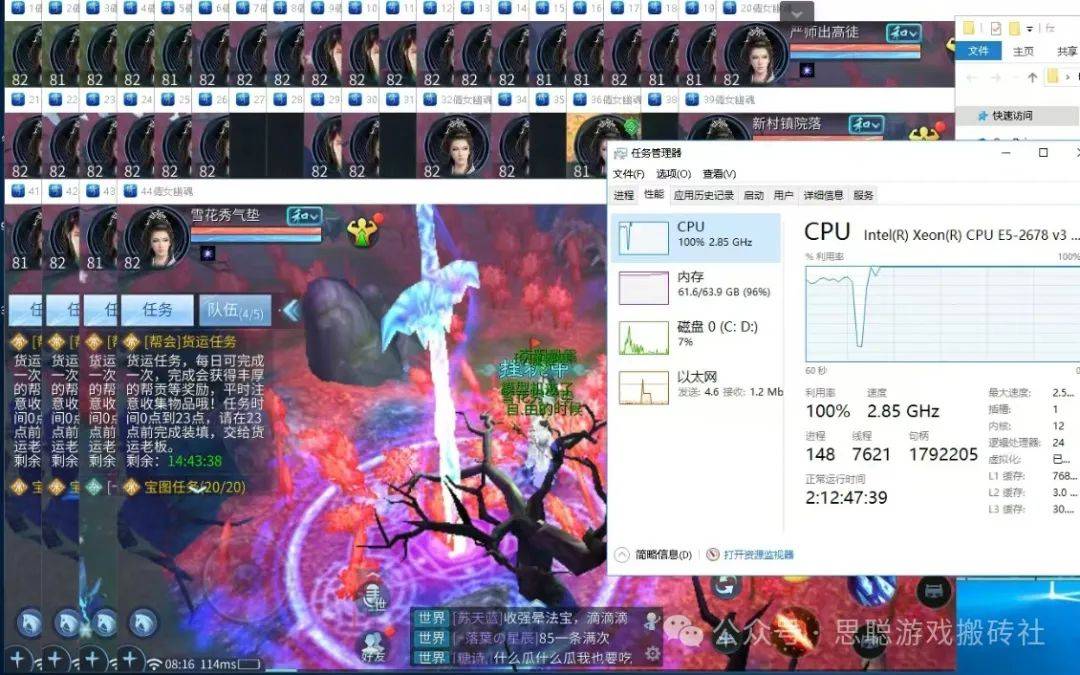Click the Task Manager title bar icon
Viewport: 1080px width, 675px height.
620,153
